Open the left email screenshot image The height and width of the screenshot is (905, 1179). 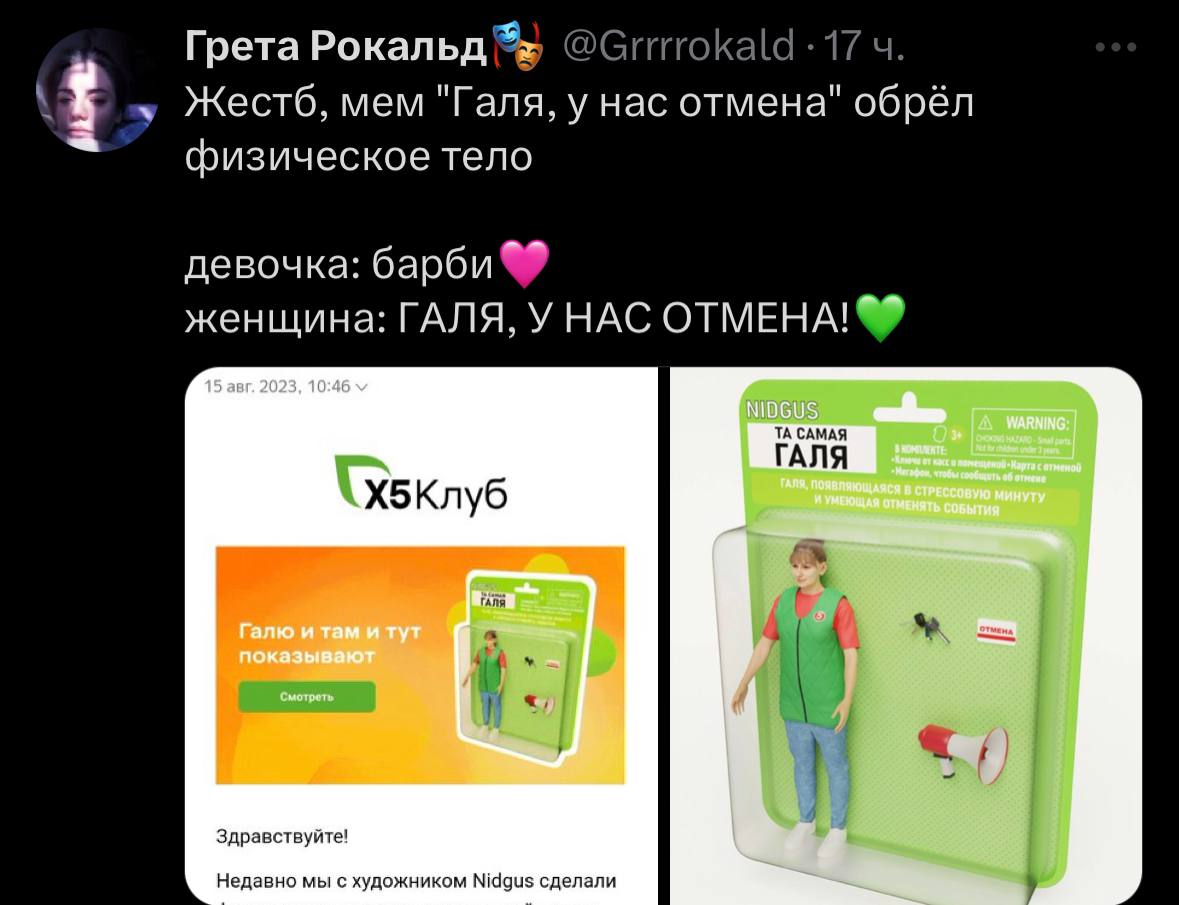pos(421,636)
